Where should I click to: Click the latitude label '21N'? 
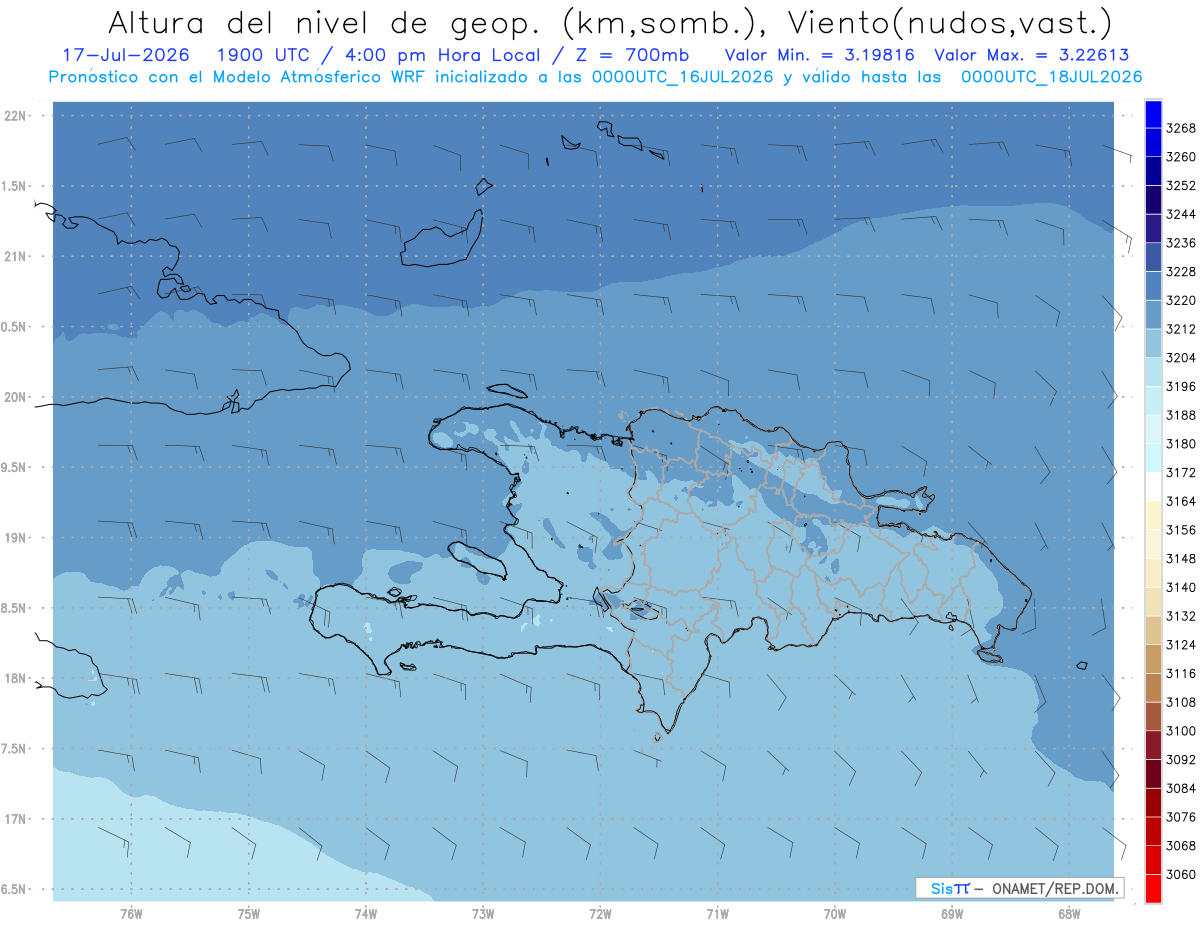point(14,257)
